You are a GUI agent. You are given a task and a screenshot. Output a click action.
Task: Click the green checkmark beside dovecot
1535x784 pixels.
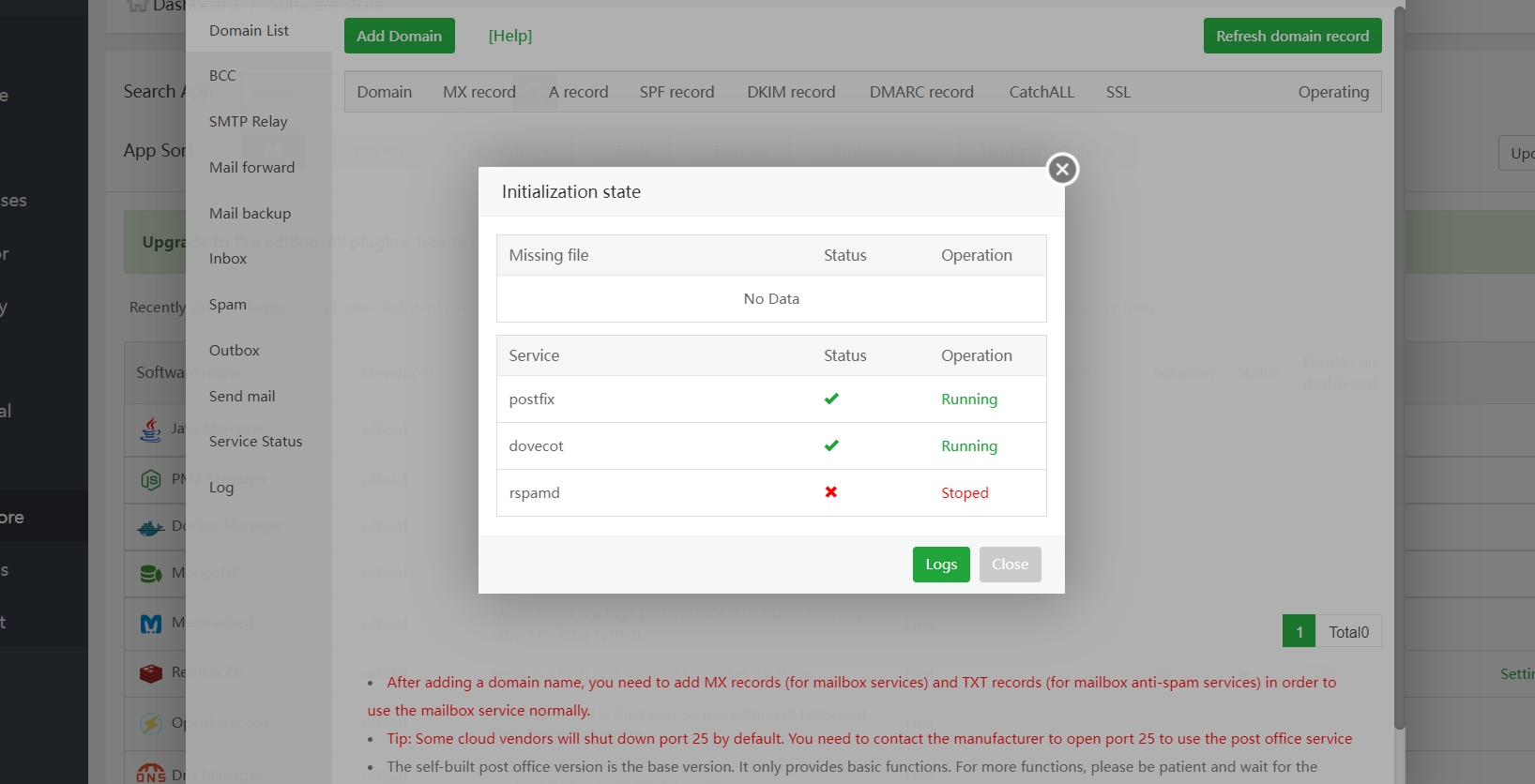coord(831,445)
